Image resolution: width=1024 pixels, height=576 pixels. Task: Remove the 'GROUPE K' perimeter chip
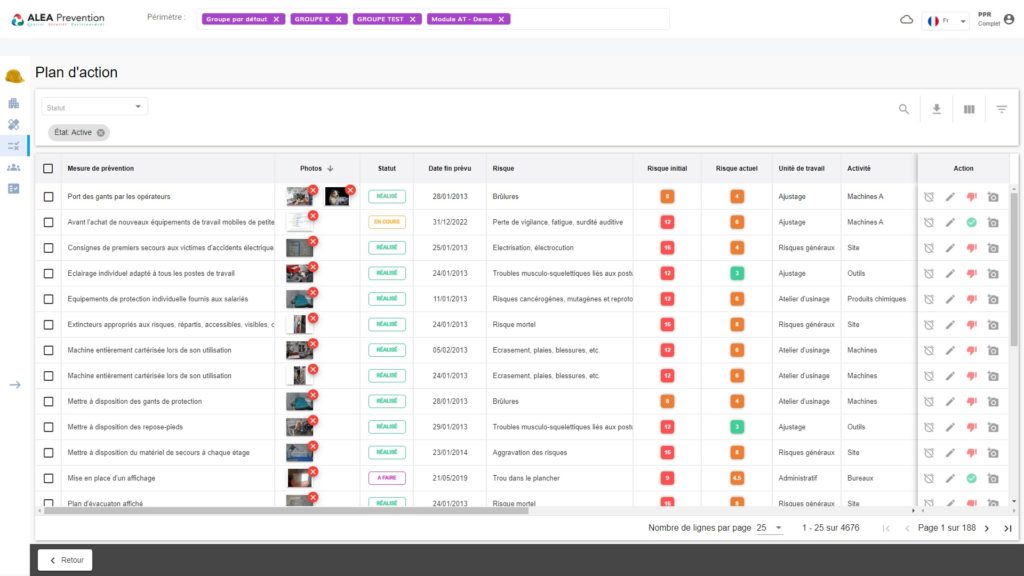coord(338,19)
